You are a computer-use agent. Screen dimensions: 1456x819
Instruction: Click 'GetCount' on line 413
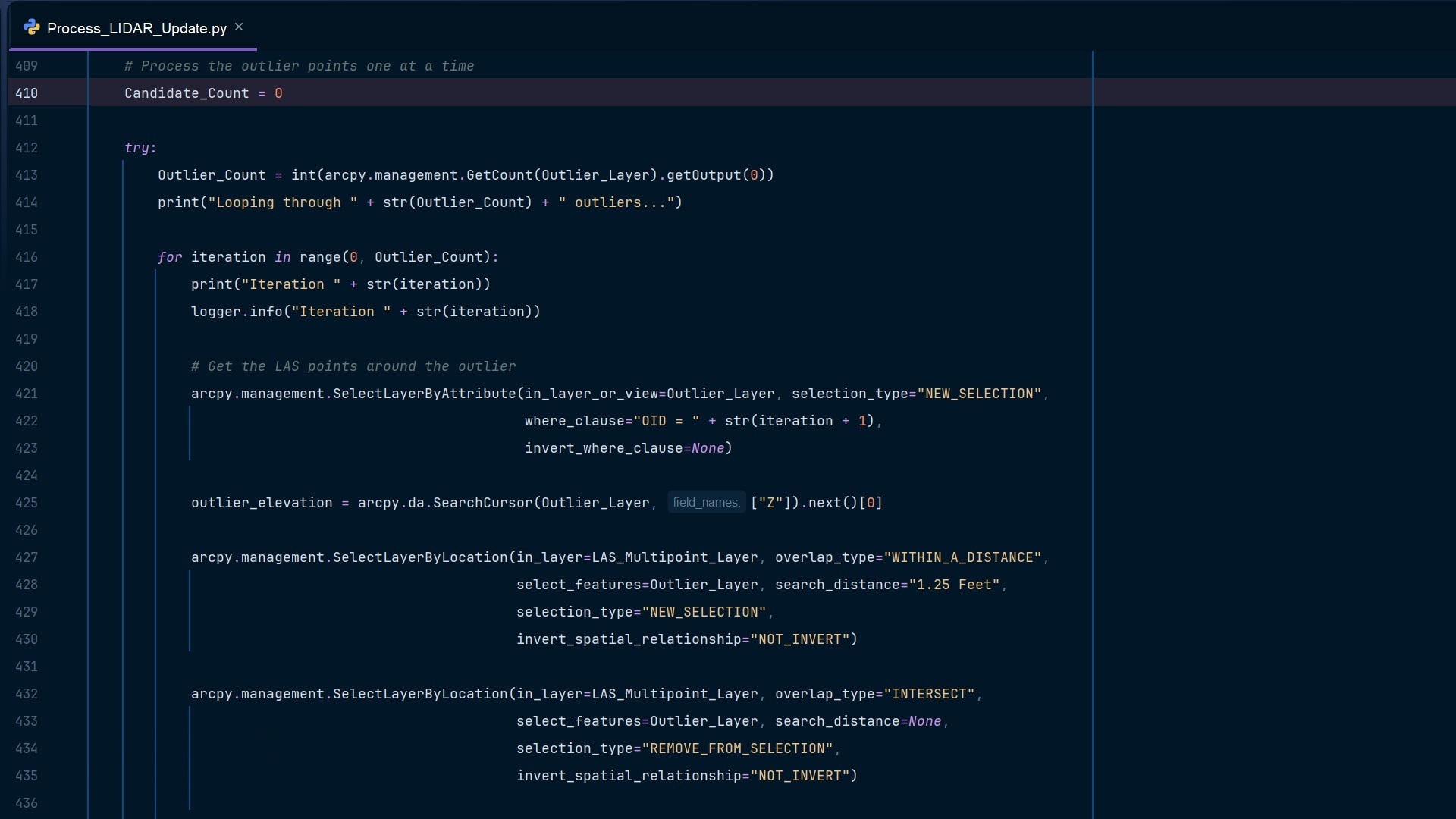pos(500,175)
